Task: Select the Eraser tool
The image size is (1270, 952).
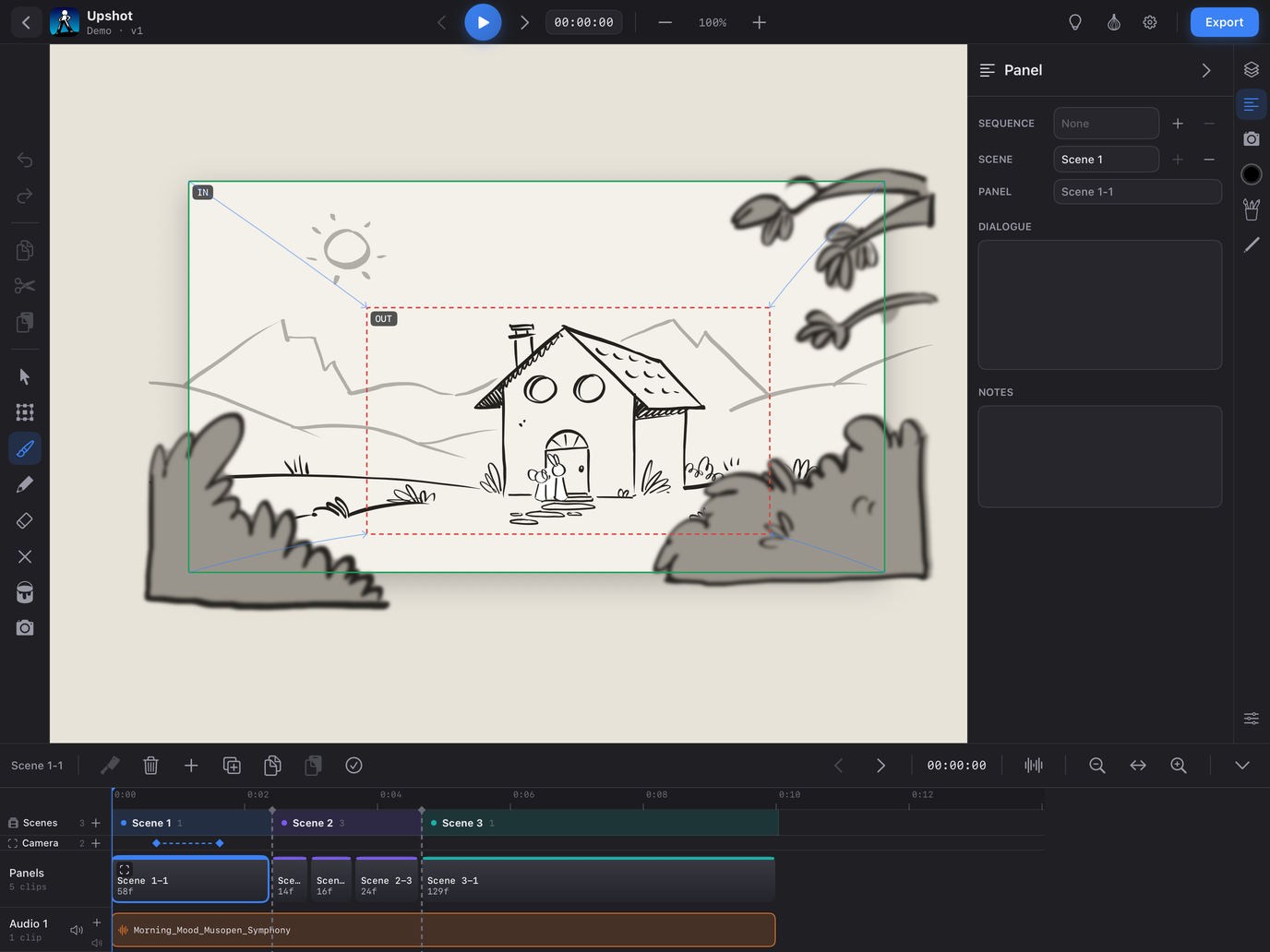Action: 25,521
